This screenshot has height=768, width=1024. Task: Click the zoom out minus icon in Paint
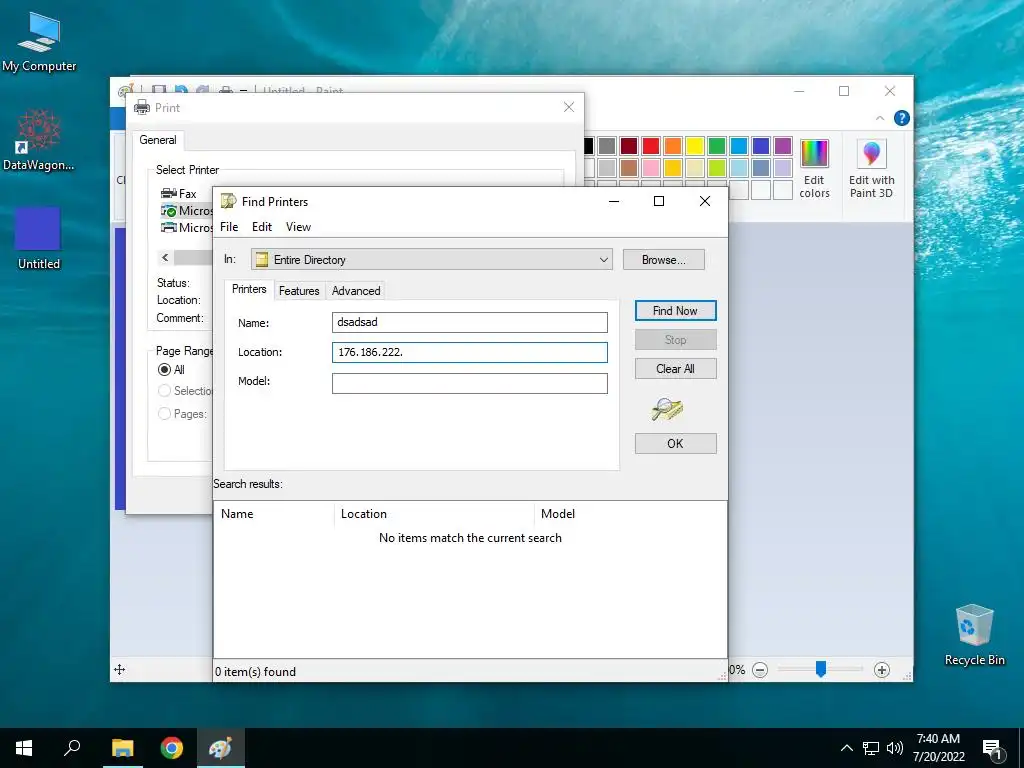(x=760, y=670)
